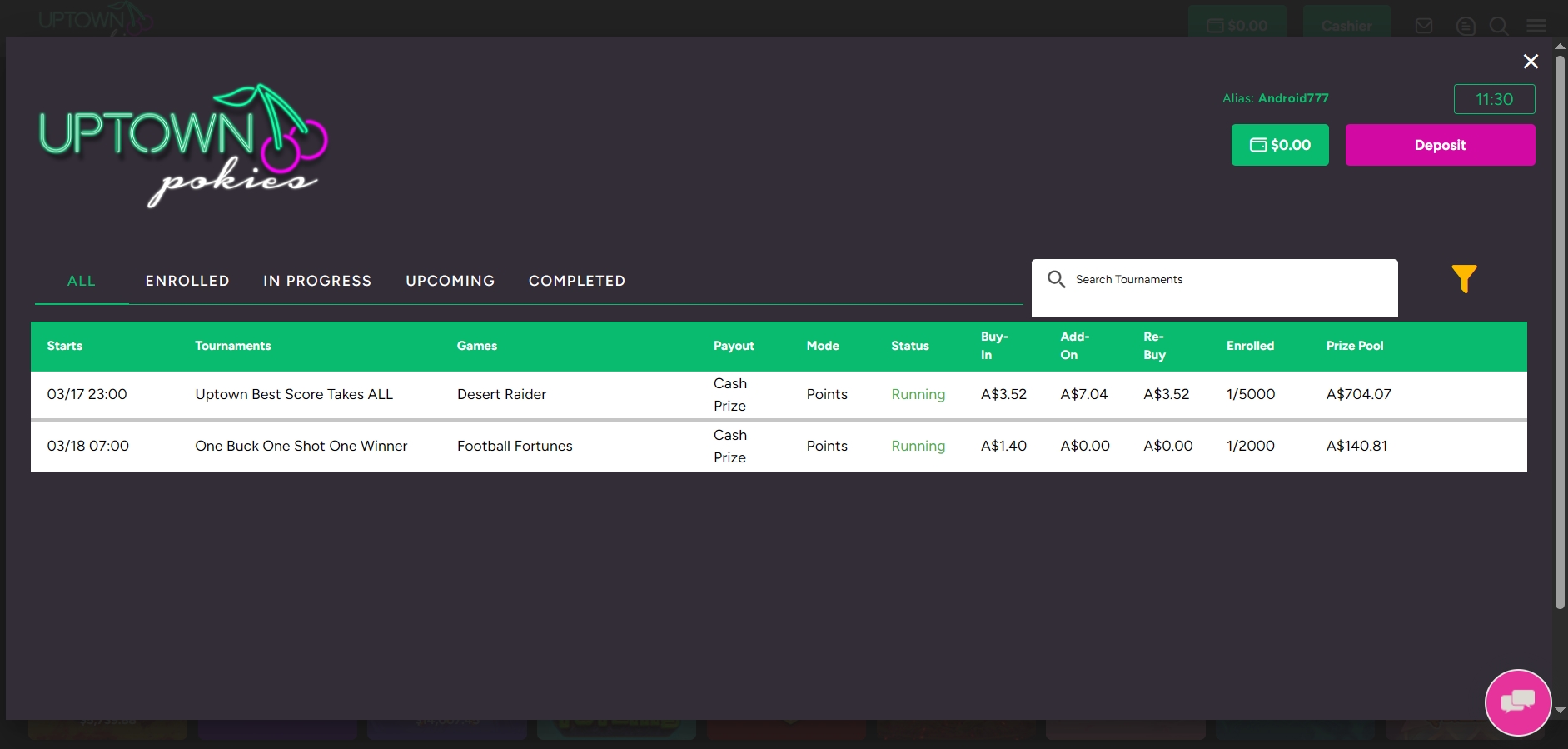The width and height of the screenshot is (1568, 749).
Task: Click the magnifier icon in search box
Action: pos(1056,279)
